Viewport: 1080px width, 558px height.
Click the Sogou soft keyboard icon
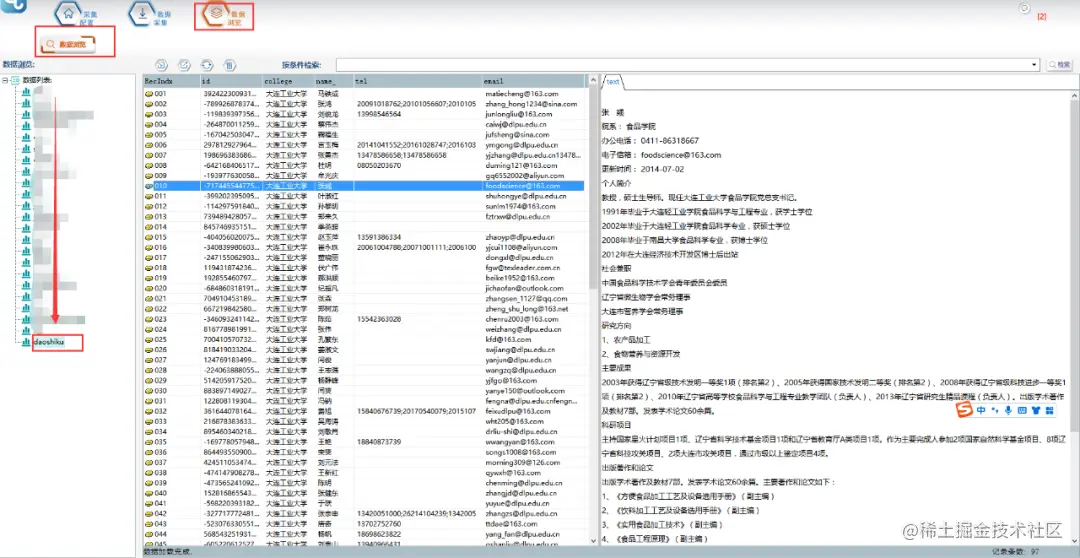click(1022, 411)
